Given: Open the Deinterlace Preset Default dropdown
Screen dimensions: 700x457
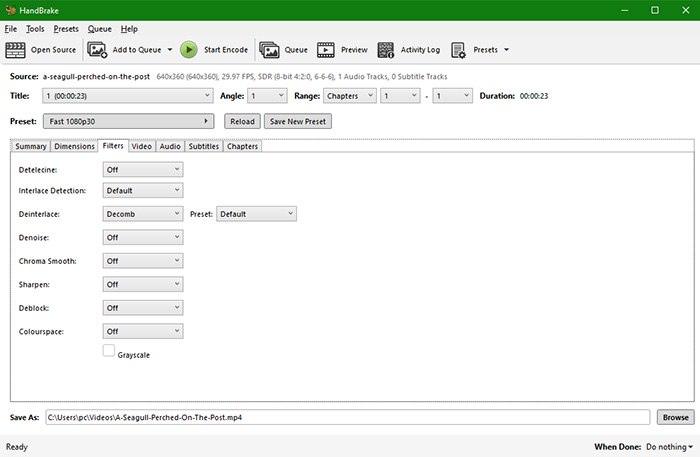Looking at the screenshot, I should point(256,214).
